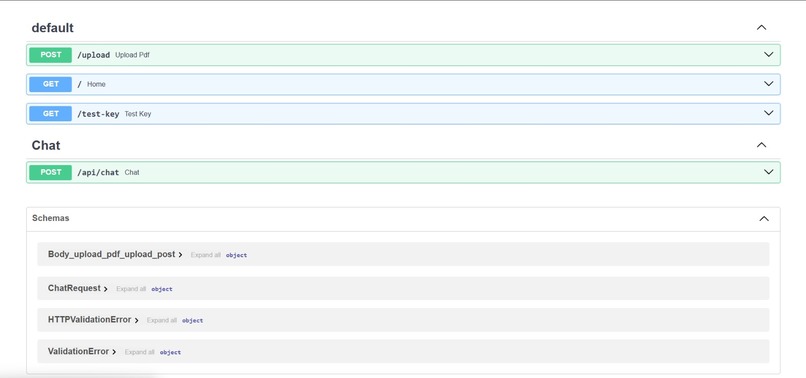Click 'Expand all' for ChatRequest
This screenshot has width=806, height=378.
pyautogui.click(x=131, y=289)
